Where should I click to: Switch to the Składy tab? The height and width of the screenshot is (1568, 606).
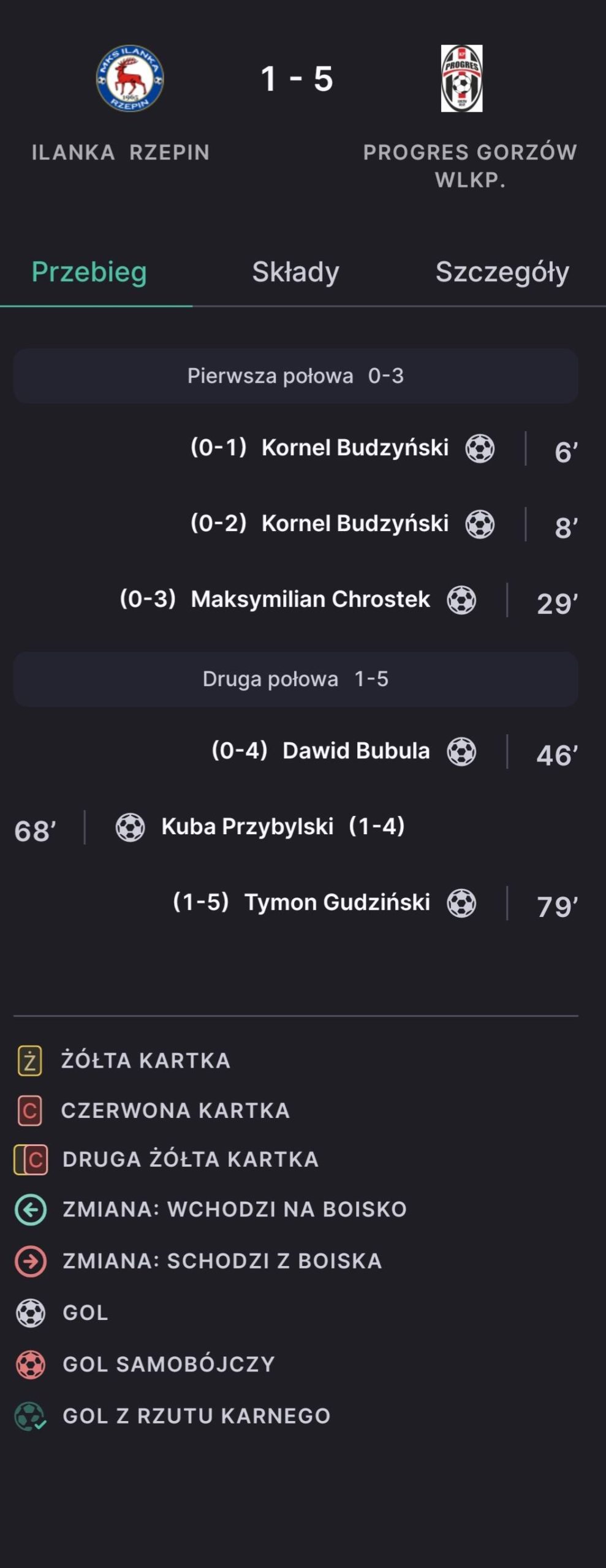[295, 272]
